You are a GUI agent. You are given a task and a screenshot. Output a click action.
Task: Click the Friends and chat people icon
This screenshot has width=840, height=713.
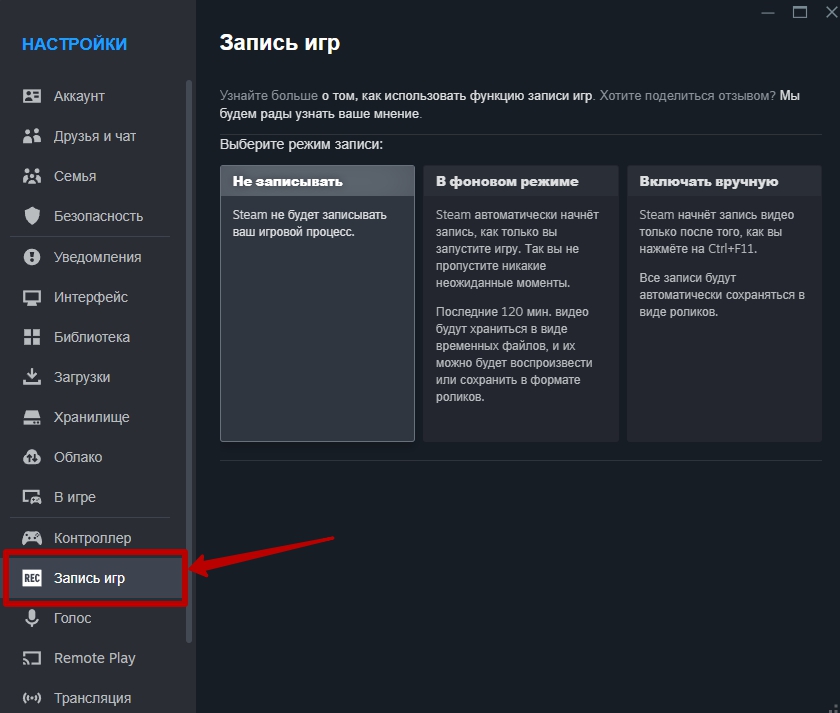[32, 136]
